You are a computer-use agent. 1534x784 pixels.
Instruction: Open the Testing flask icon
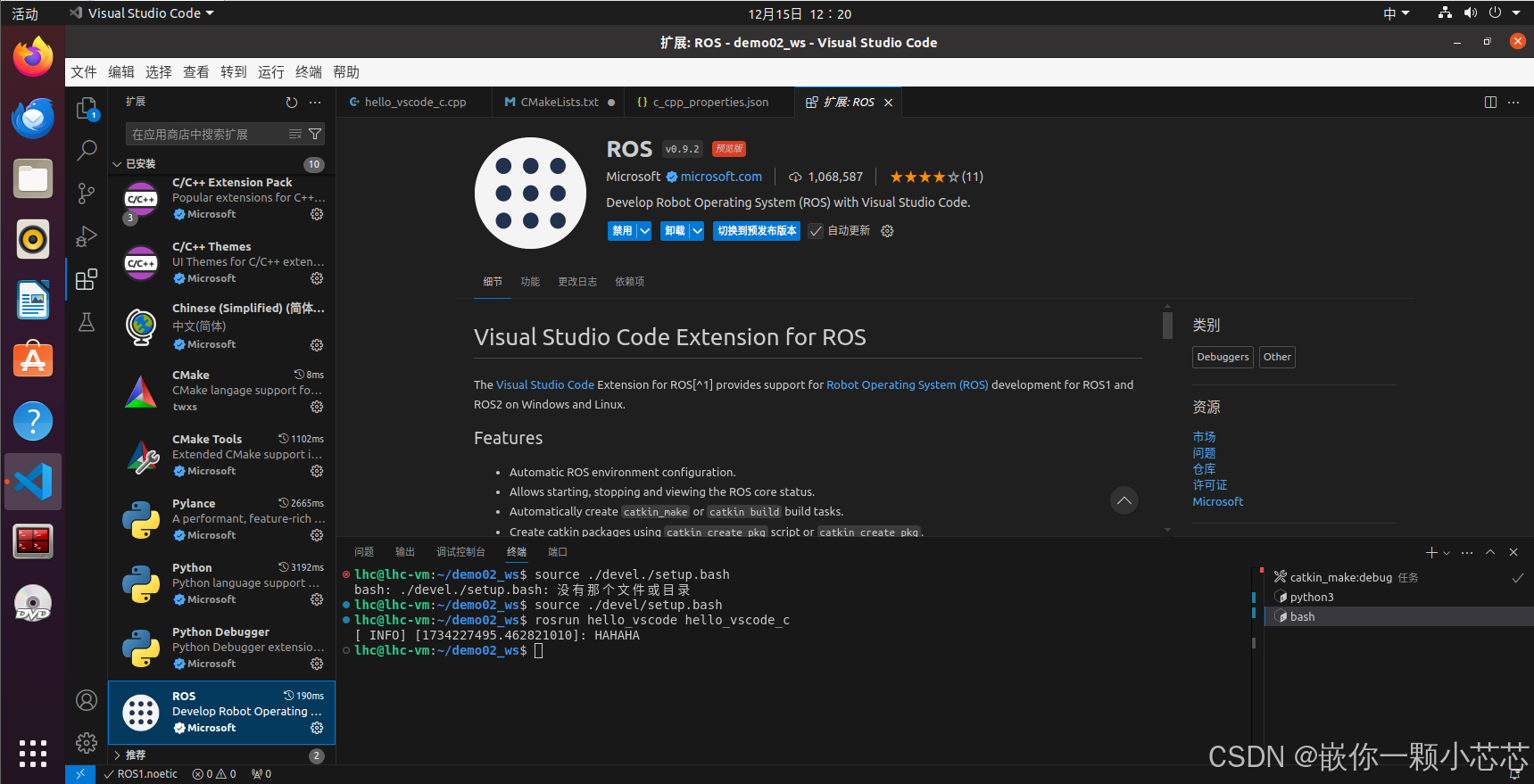(87, 322)
